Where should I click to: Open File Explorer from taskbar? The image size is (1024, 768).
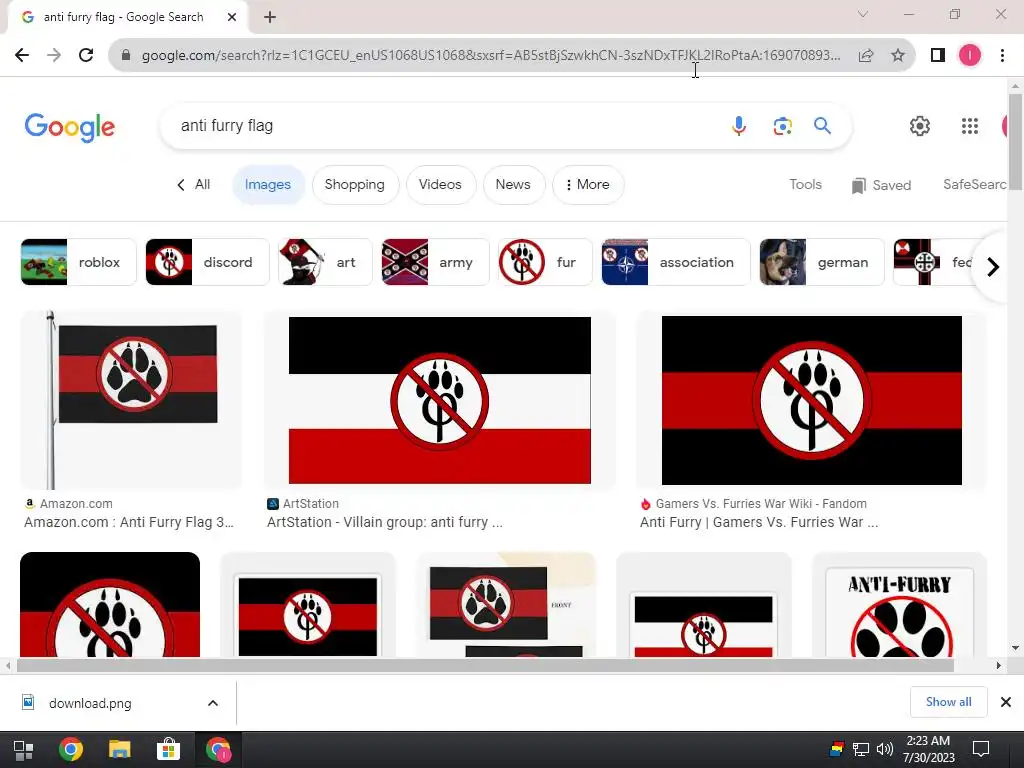coord(120,750)
